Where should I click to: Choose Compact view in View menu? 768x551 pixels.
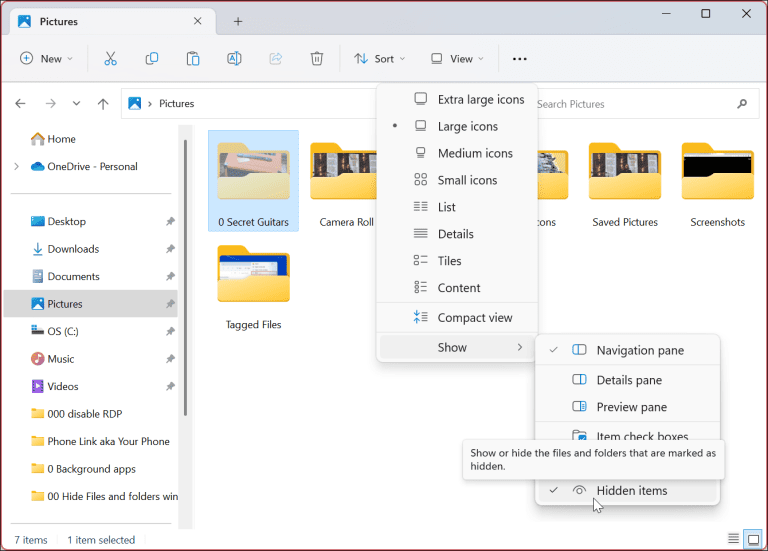pyautogui.click(x=474, y=318)
